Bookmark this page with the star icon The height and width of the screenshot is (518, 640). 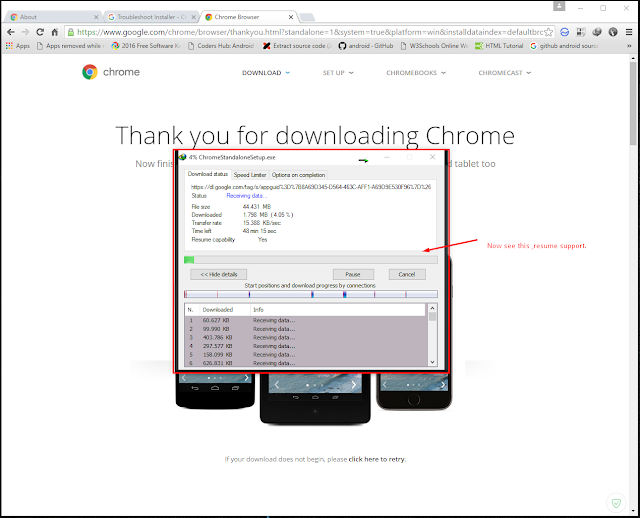click(549, 32)
